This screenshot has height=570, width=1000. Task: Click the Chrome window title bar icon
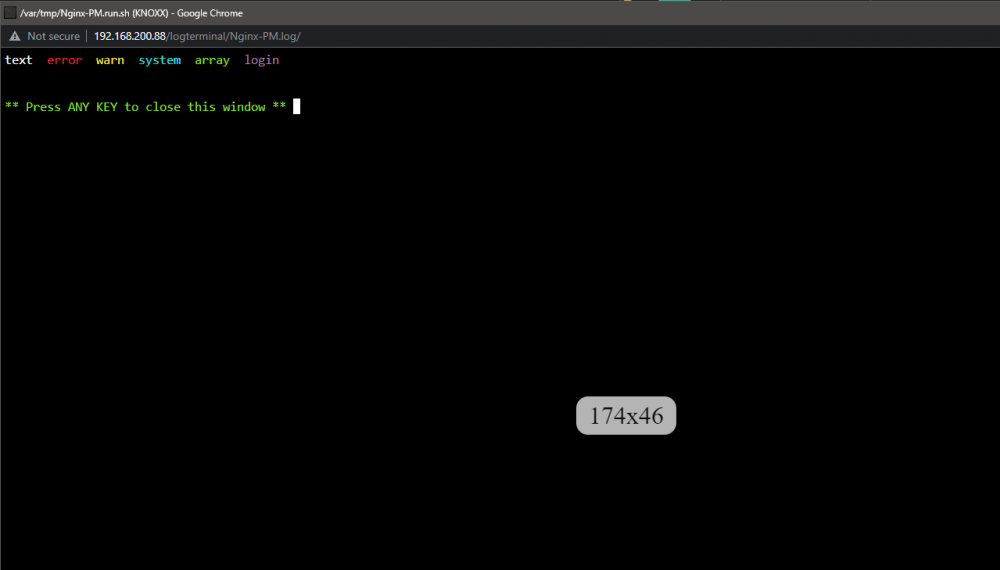(x=10, y=13)
